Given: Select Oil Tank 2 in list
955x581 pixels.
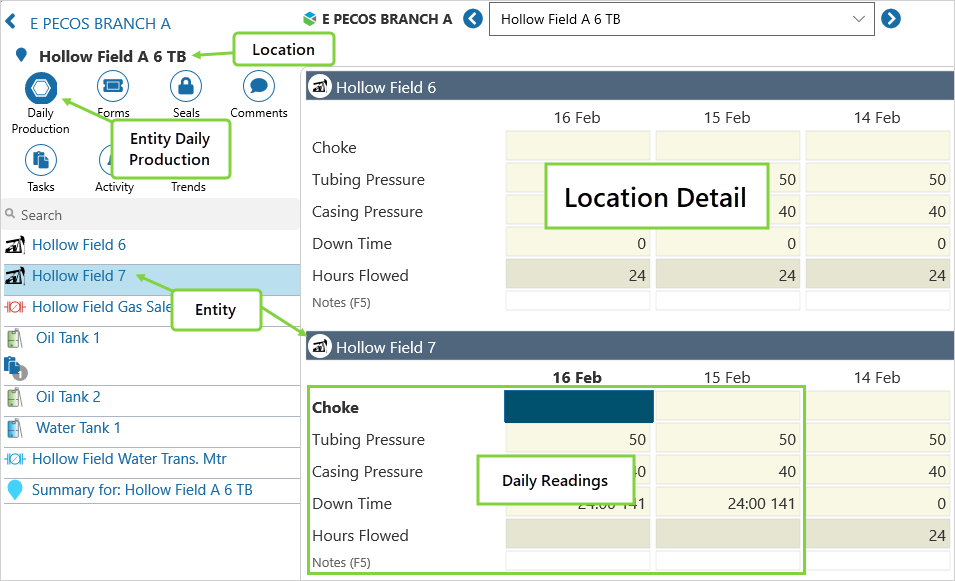Looking at the screenshot, I should tap(68, 397).
